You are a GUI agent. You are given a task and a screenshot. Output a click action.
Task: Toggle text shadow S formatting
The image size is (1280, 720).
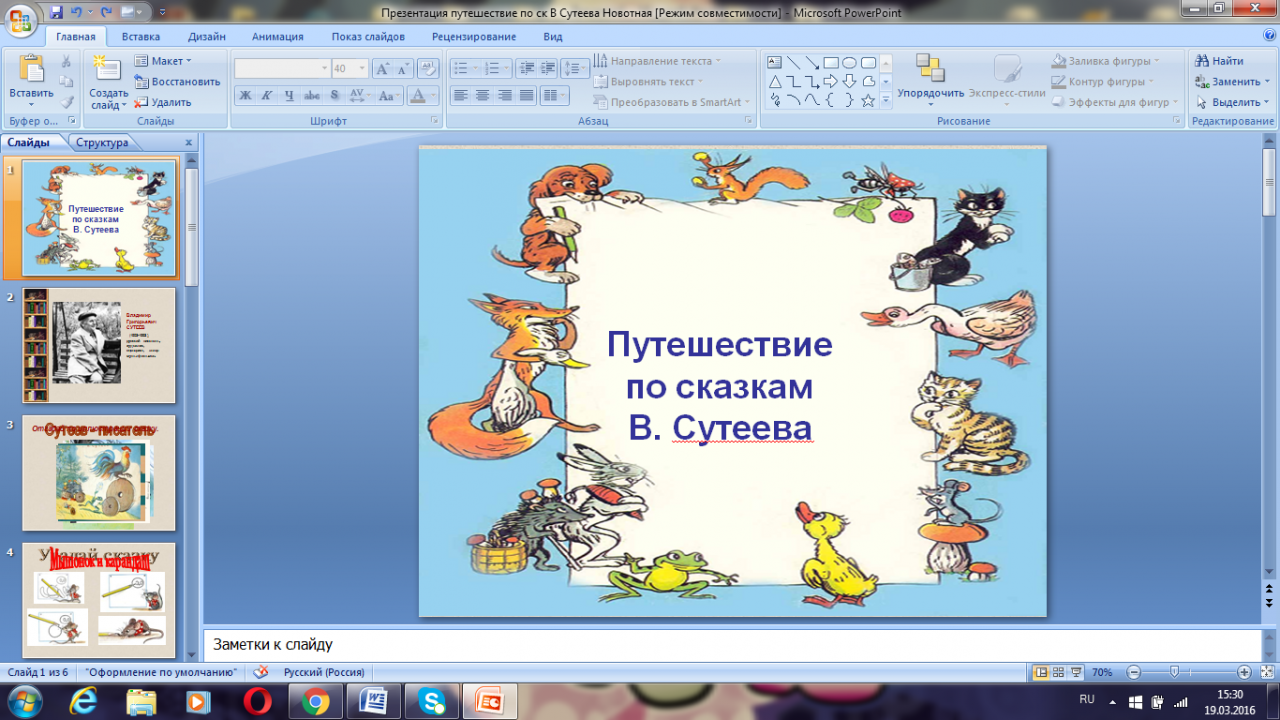[x=334, y=96]
